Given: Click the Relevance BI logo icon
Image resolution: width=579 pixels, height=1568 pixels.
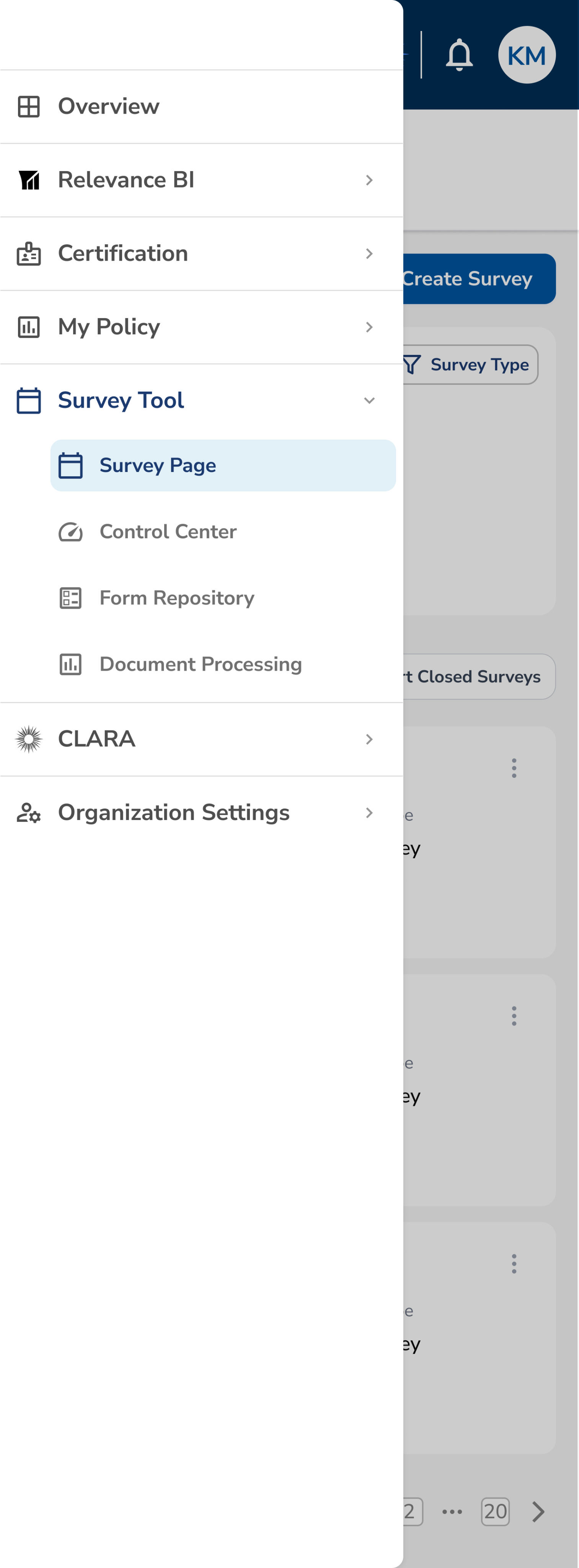Looking at the screenshot, I should (x=29, y=180).
